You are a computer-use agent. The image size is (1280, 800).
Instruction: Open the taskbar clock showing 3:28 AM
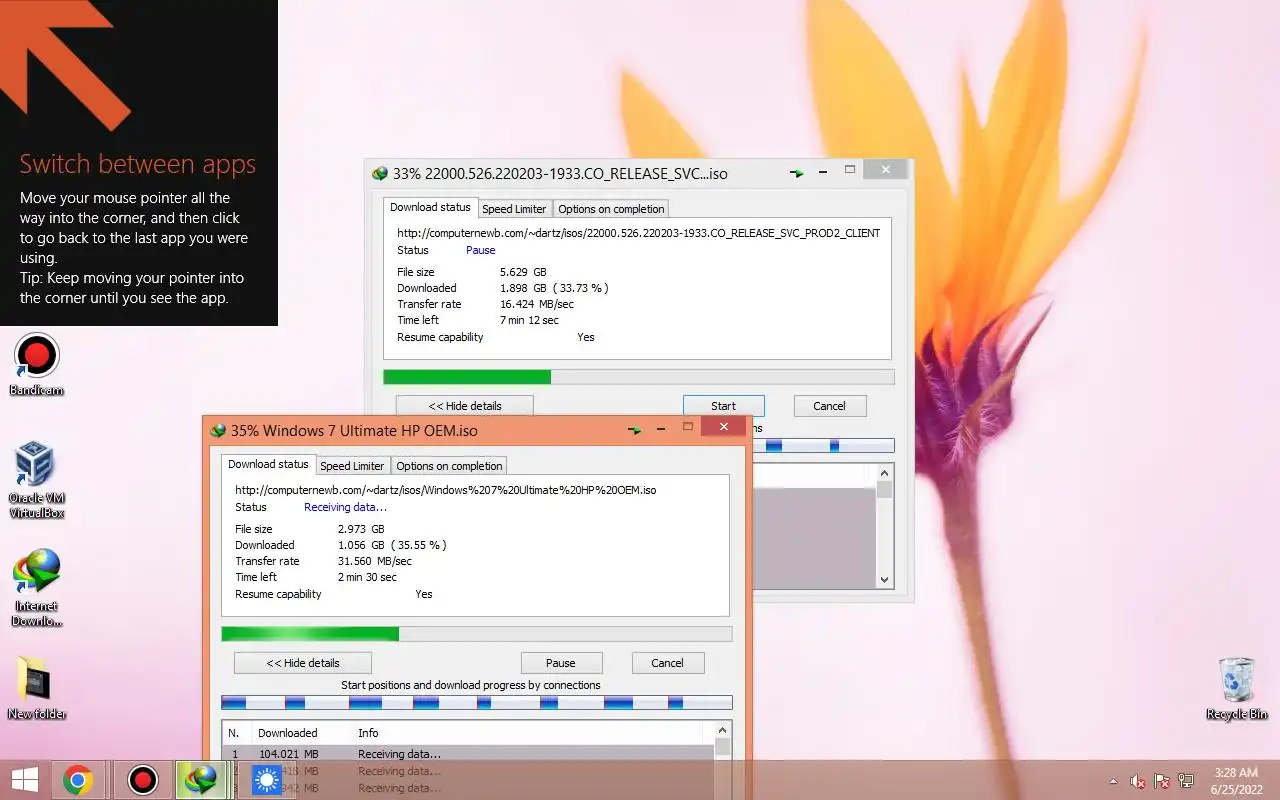1236,781
